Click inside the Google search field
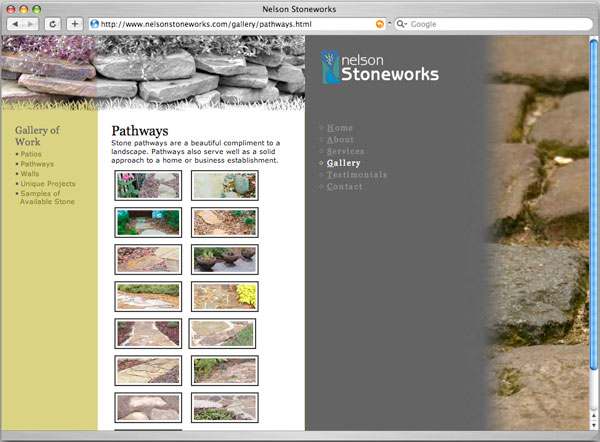 point(495,23)
